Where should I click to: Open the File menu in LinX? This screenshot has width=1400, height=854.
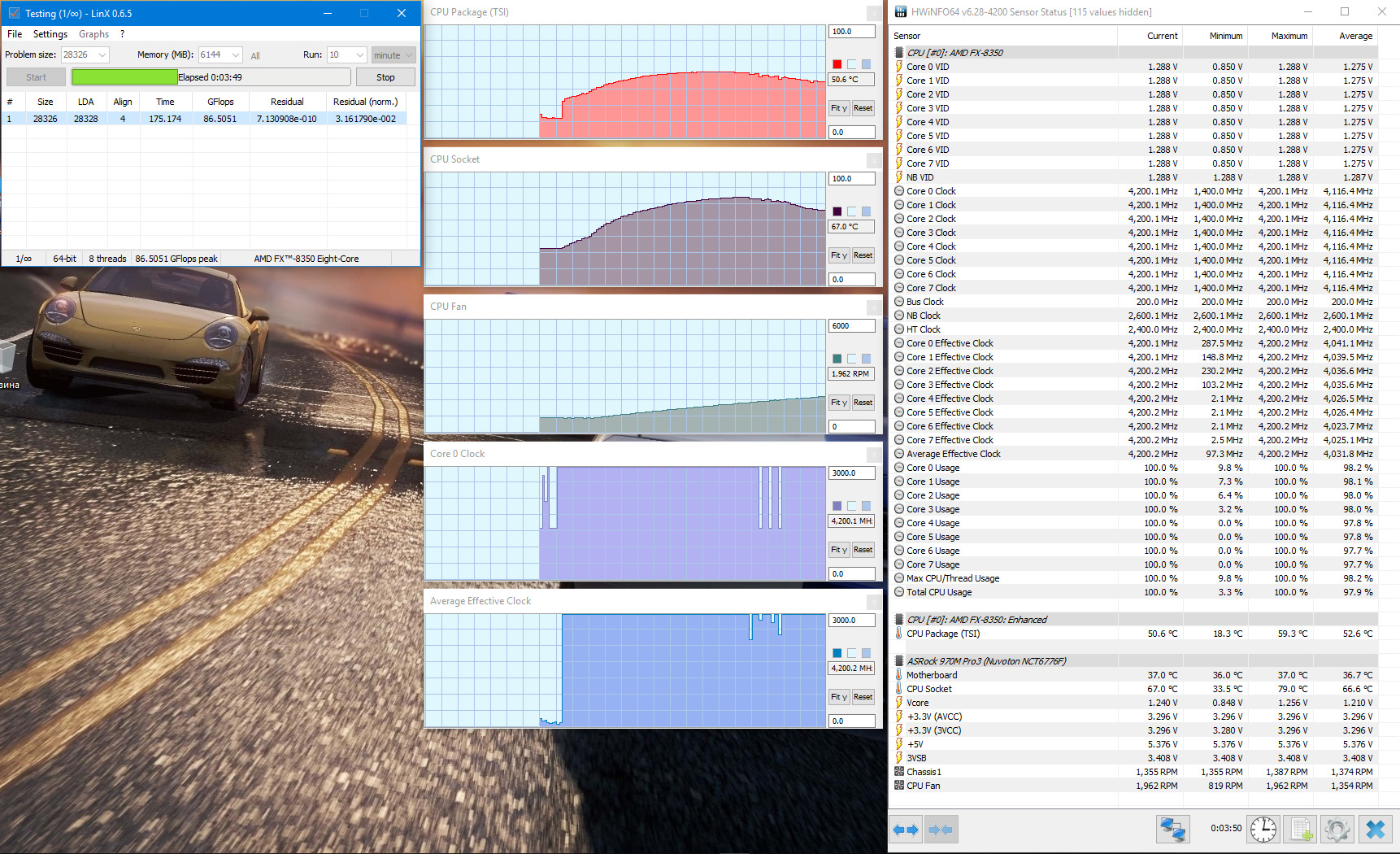(x=15, y=34)
